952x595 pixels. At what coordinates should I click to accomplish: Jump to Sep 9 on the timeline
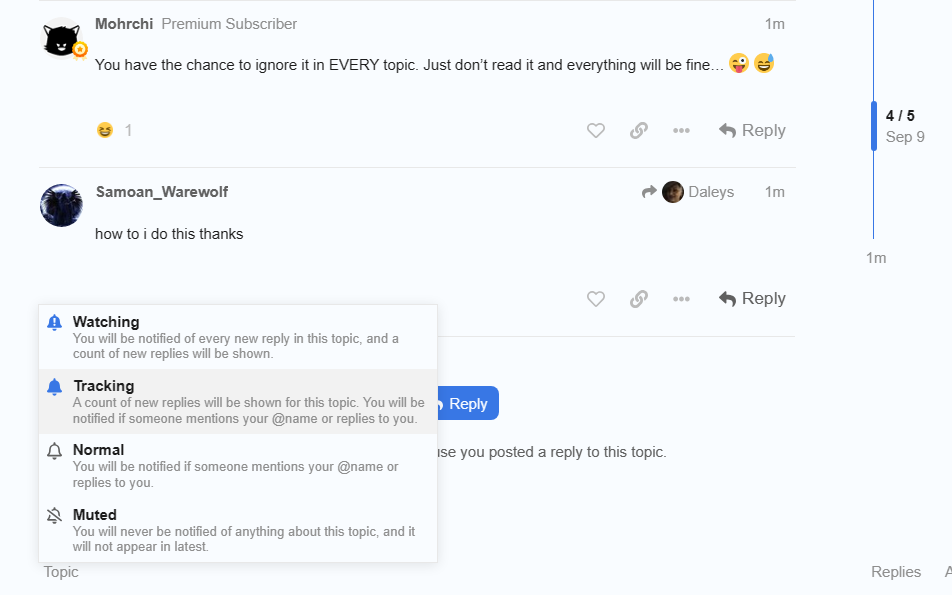click(x=905, y=137)
